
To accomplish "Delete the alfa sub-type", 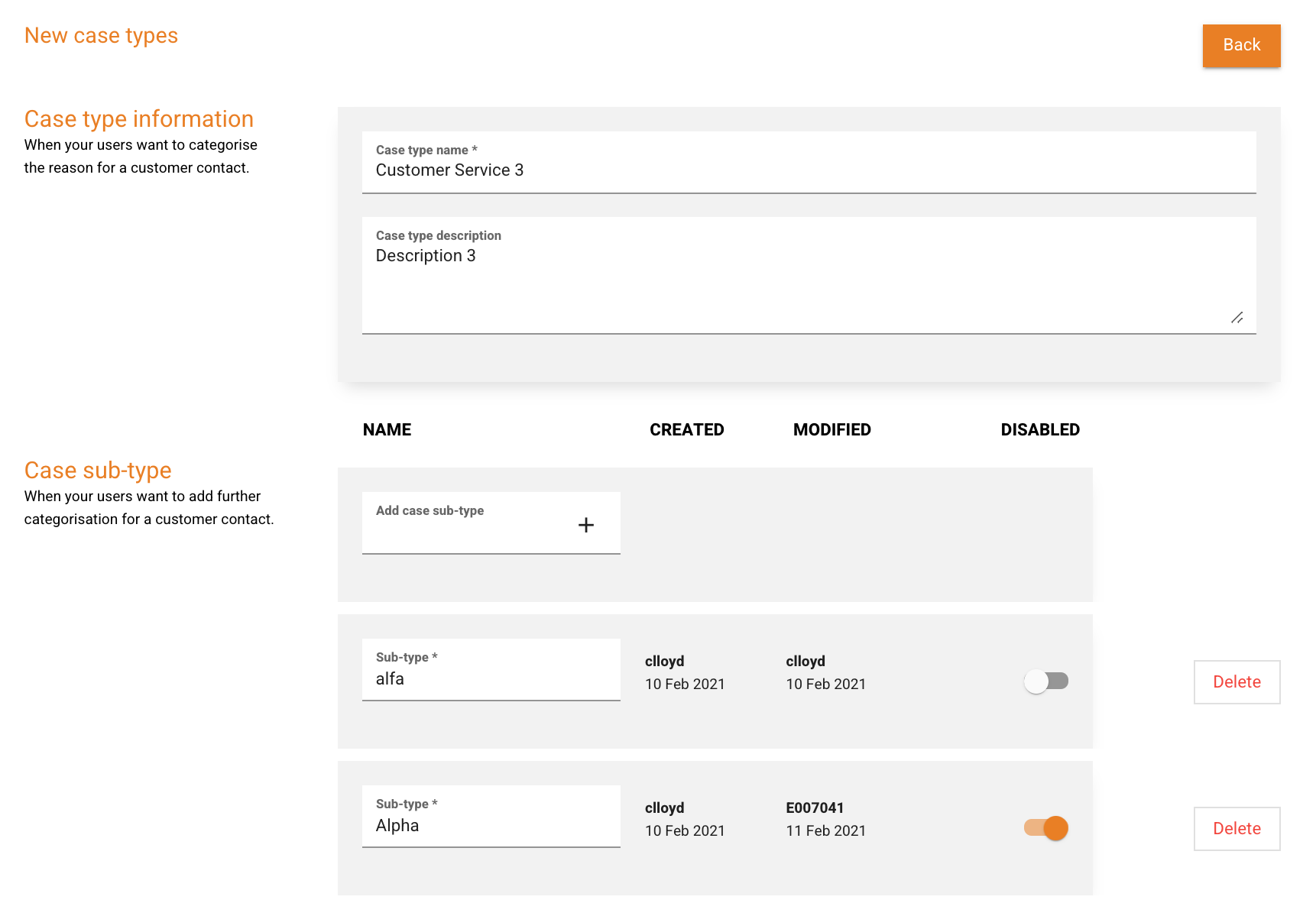I will click(1237, 682).
